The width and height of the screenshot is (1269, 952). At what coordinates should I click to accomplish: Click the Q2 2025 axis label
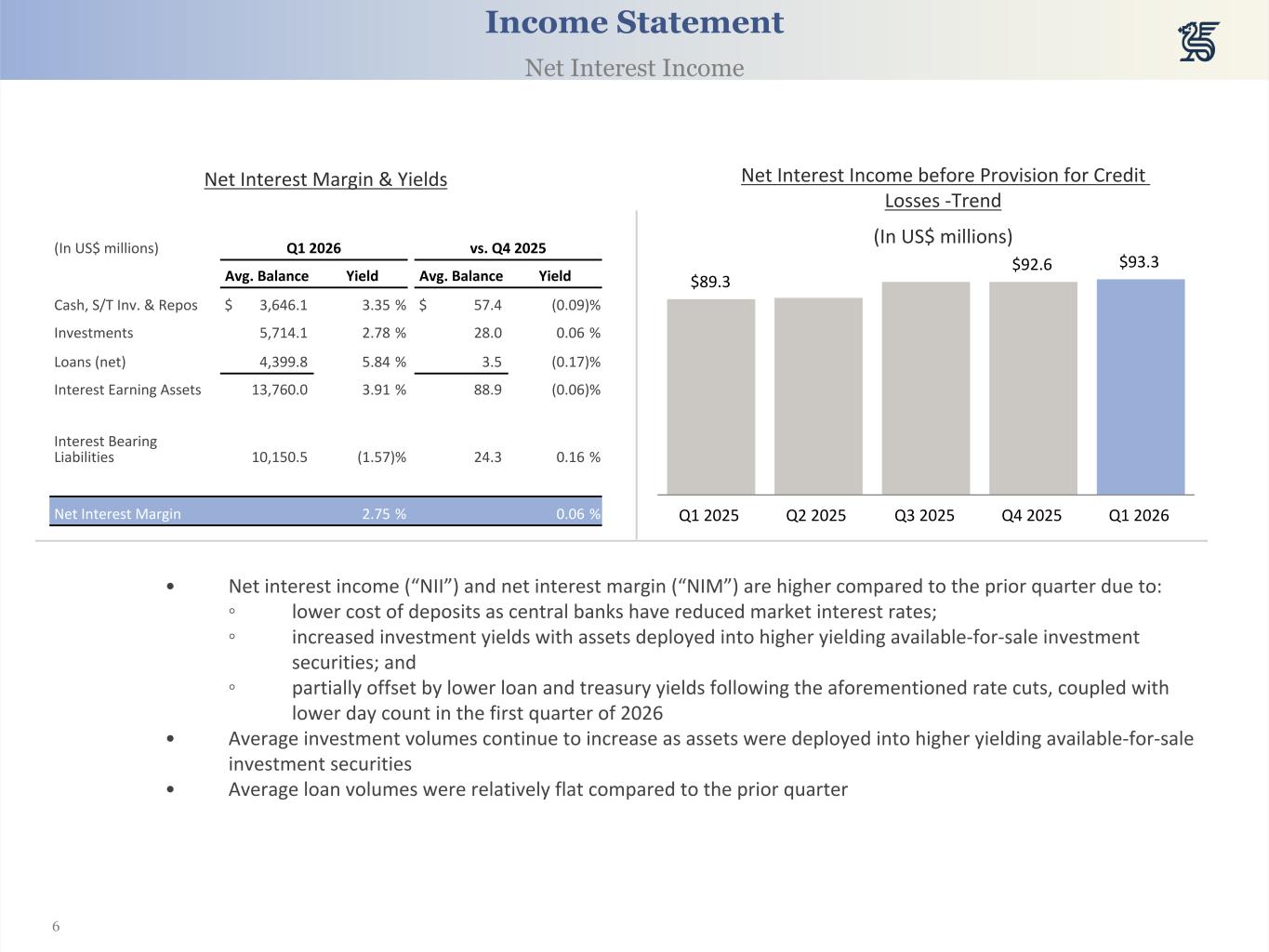click(x=816, y=515)
